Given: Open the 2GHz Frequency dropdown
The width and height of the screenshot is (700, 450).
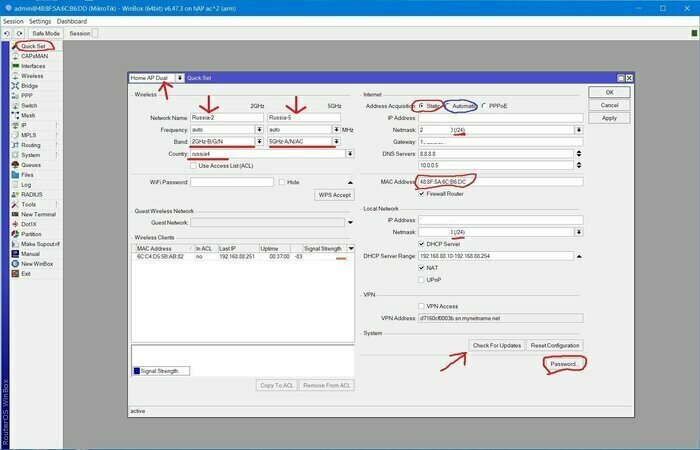Looking at the screenshot, I should coord(259,129).
